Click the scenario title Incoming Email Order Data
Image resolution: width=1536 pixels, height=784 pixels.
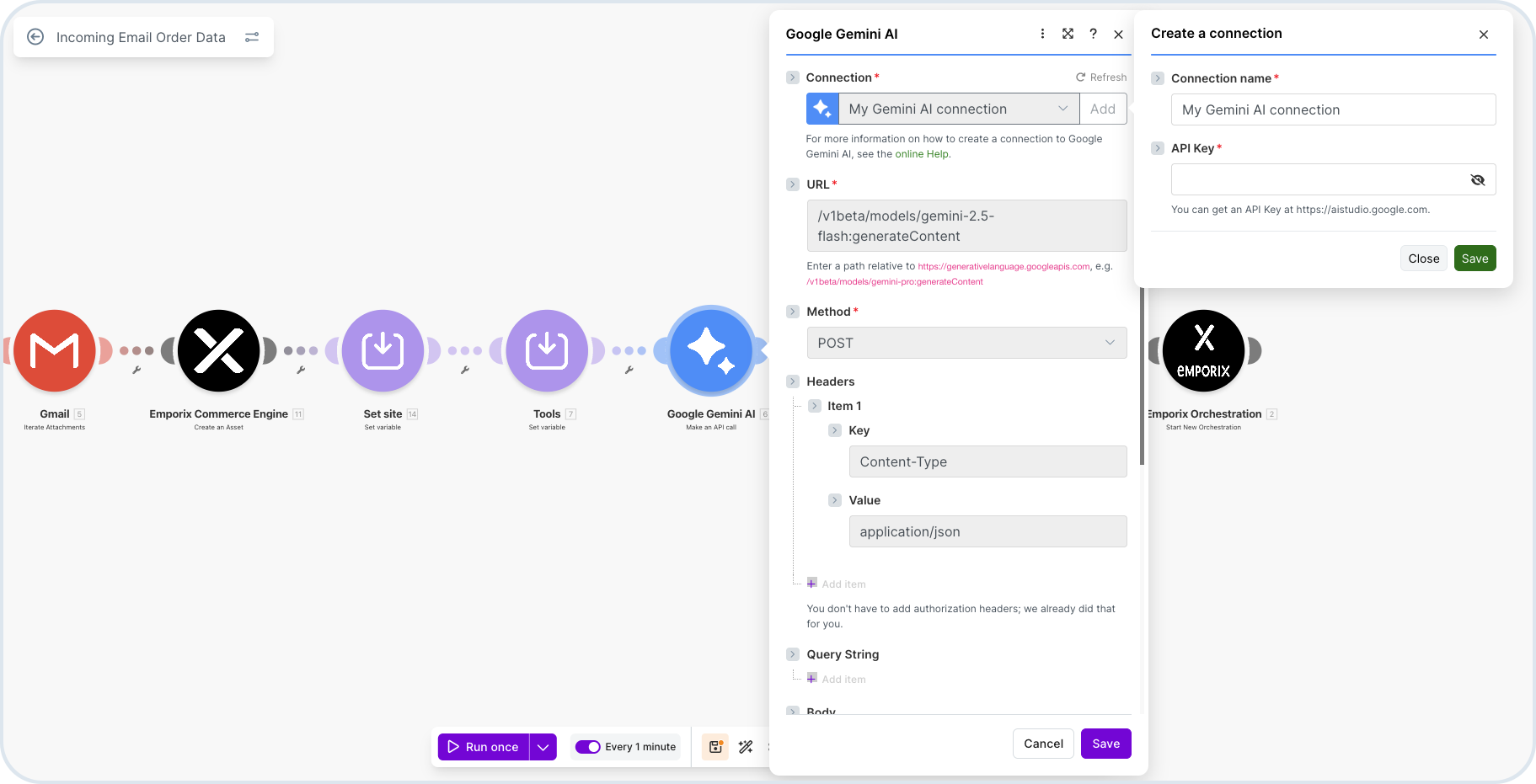click(x=141, y=37)
